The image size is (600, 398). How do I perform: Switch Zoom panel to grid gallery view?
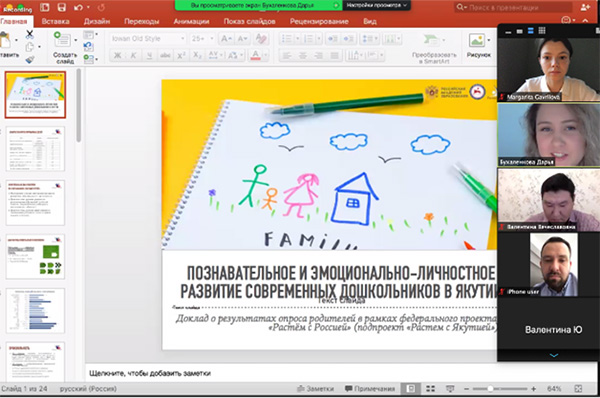tap(542, 31)
